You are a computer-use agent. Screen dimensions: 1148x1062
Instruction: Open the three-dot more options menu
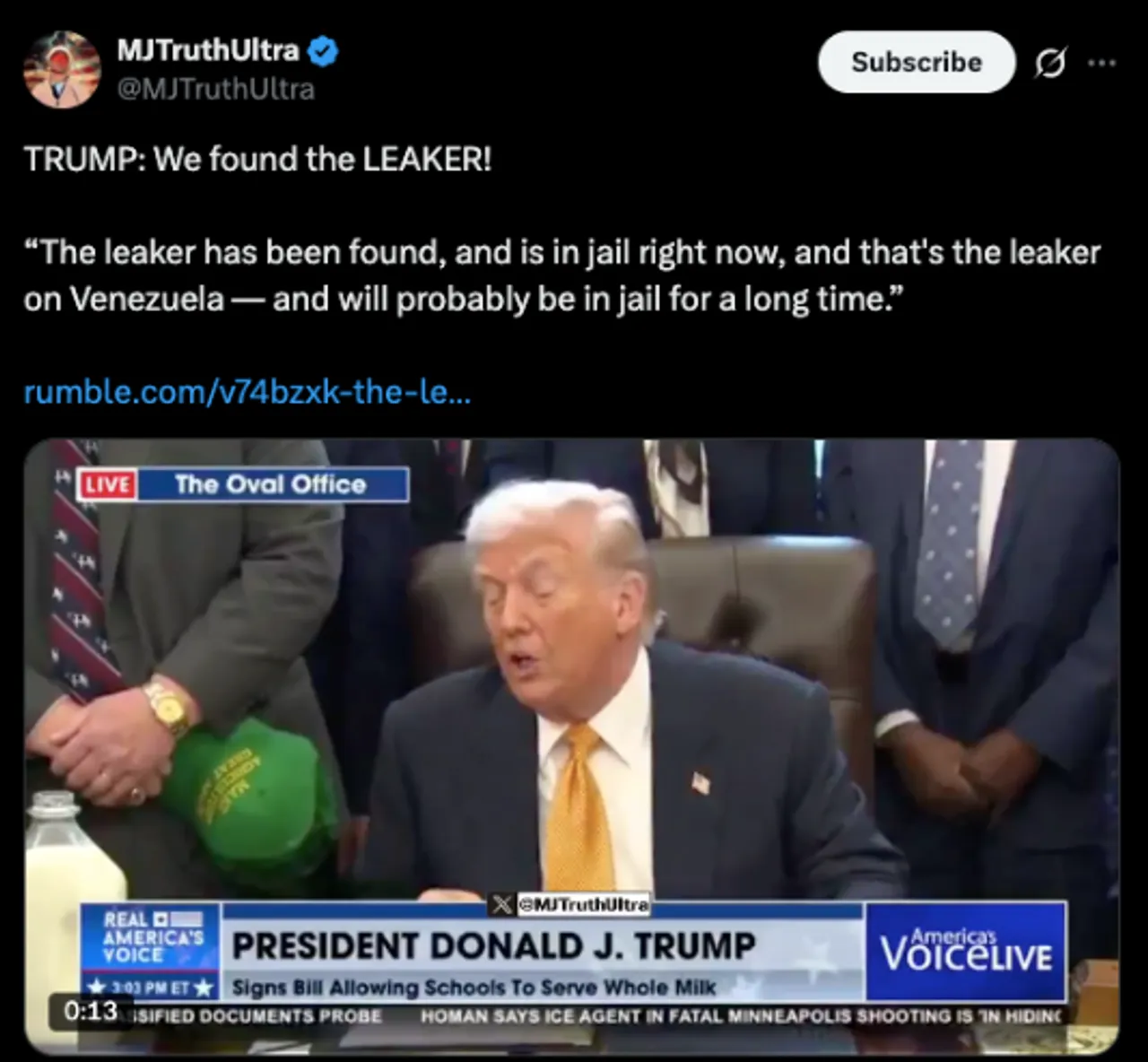(x=1101, y=63)
